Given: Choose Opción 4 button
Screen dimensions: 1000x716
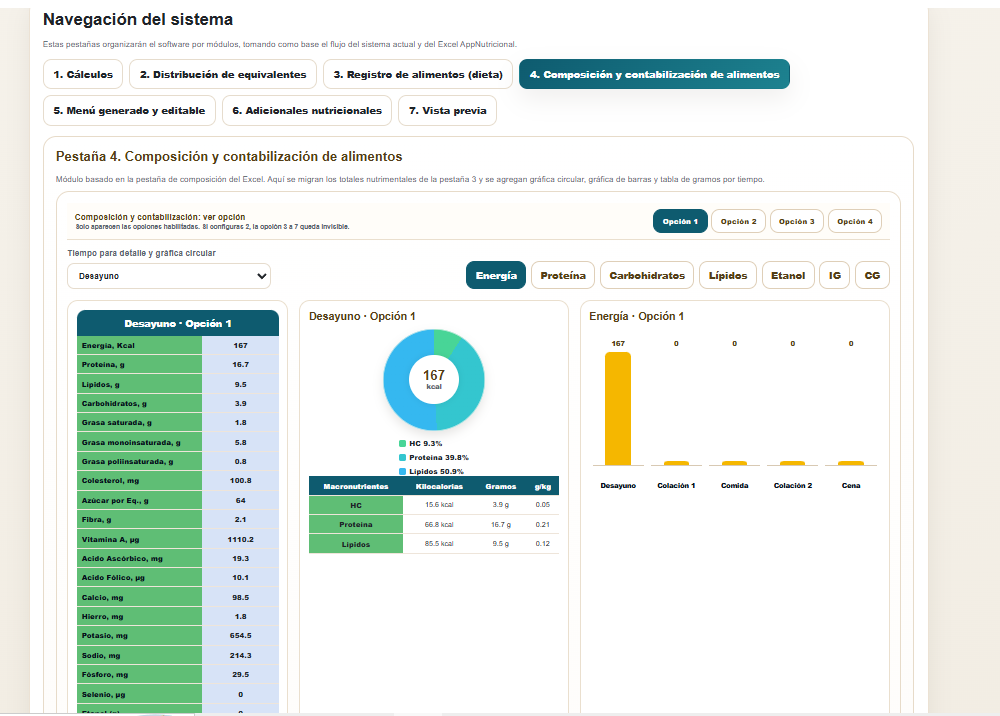Looking at the screenshot, I should (x=855, y=221).
